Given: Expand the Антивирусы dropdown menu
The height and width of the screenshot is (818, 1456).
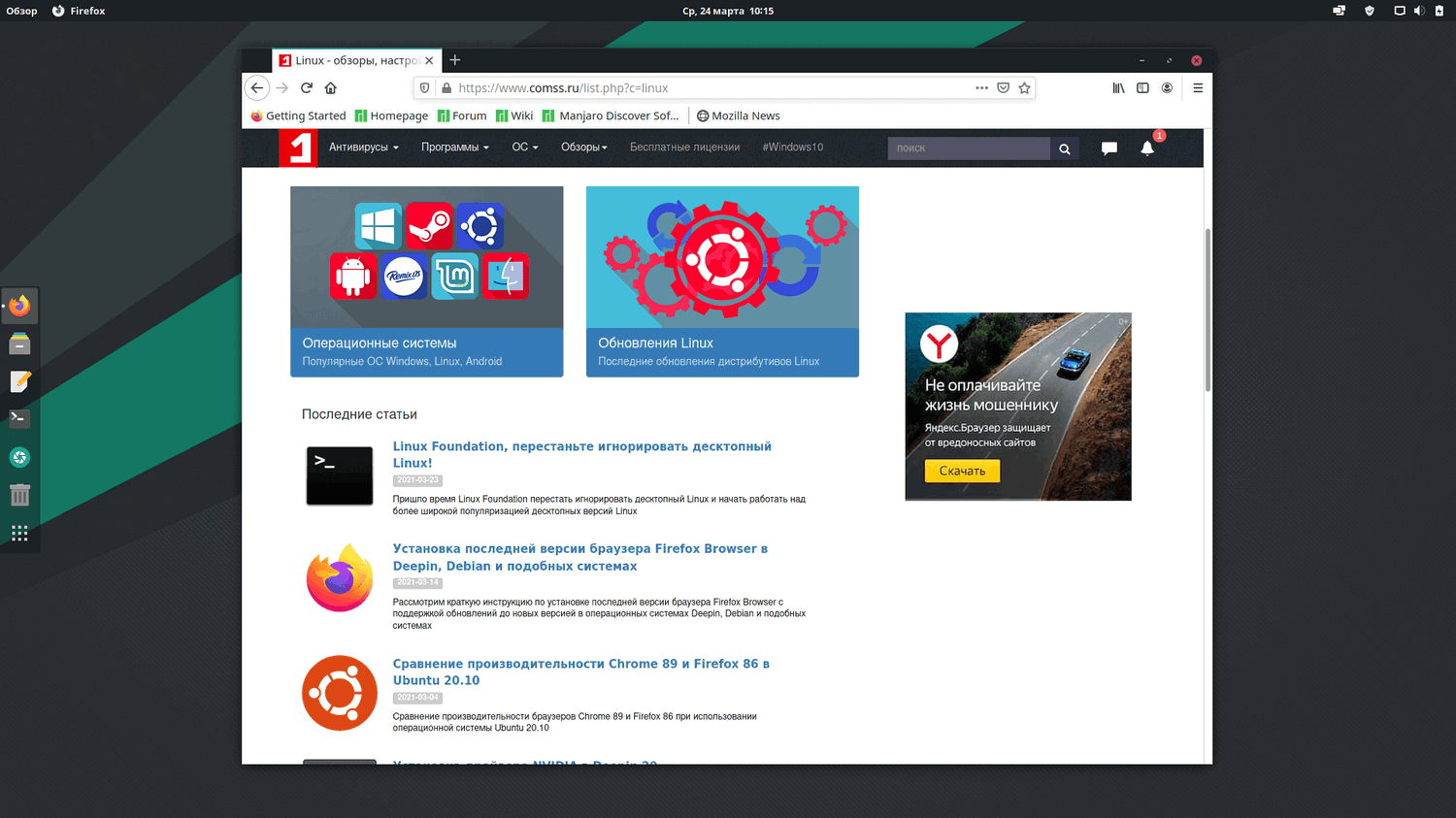Looking at the screenshot, I should click(x=364, y=147).
